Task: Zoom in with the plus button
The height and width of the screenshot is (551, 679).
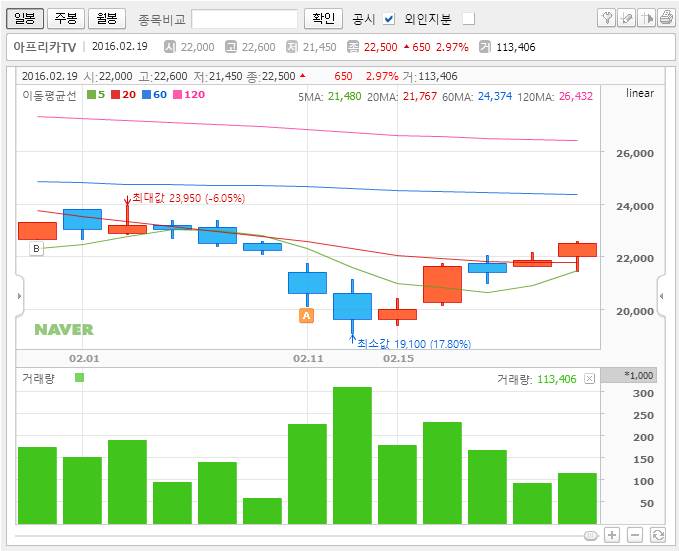Action: [x=611, y=535]
